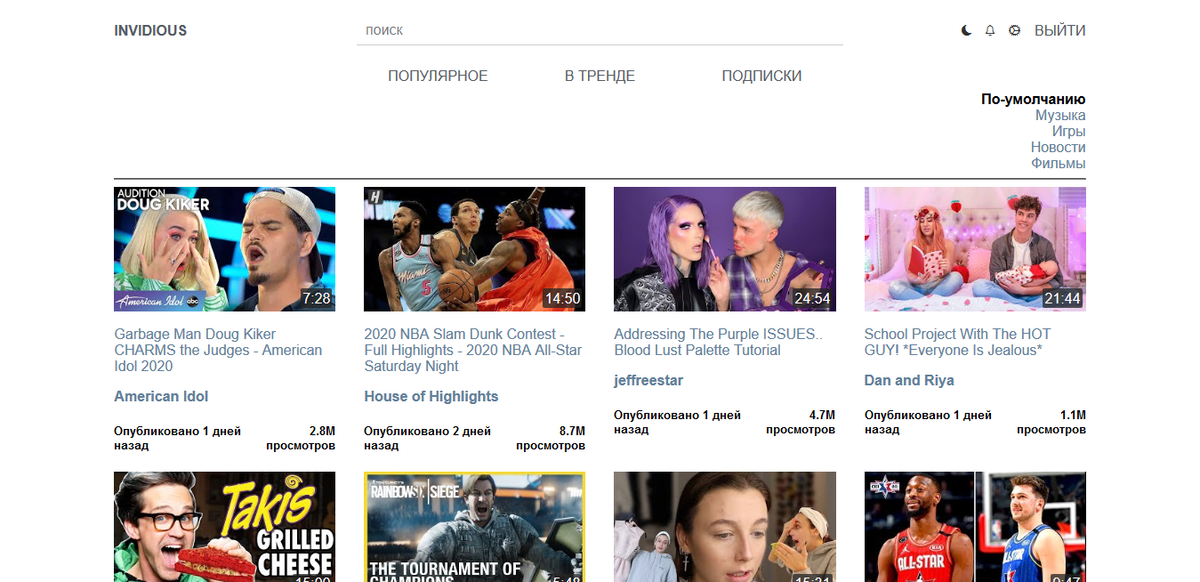1200x582 pixels.
Task: Open the В ТРЕНДЕ tab
Action: tap(600, 76)
